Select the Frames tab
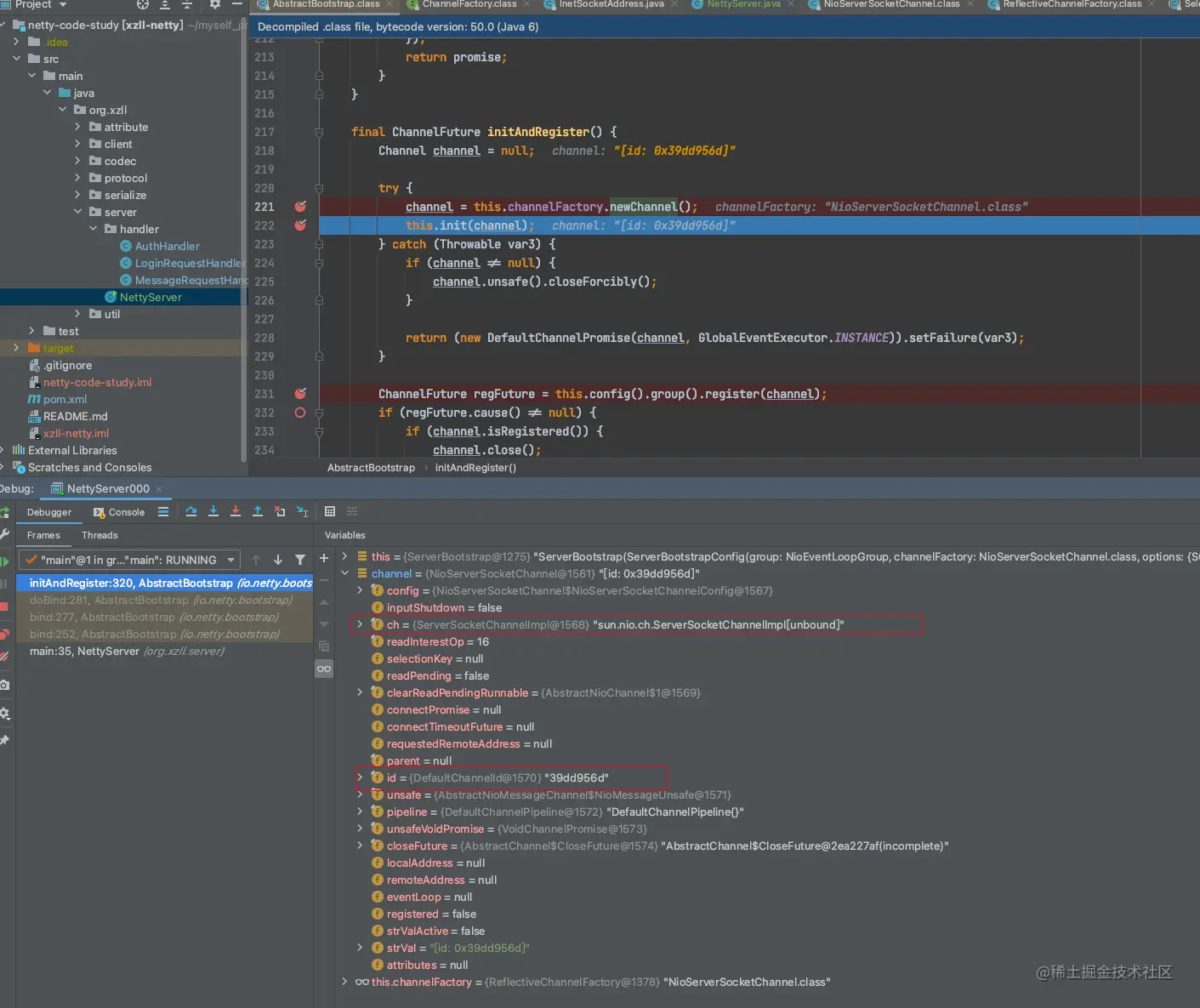The width and height of the screenshot is (1200, 1008). point(43,535)
